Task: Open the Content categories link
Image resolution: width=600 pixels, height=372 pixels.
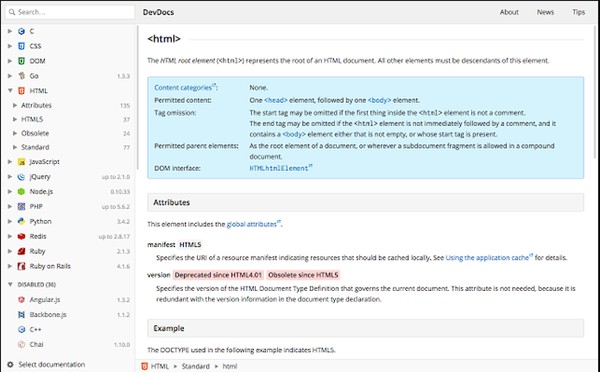Action: point(185,88)
